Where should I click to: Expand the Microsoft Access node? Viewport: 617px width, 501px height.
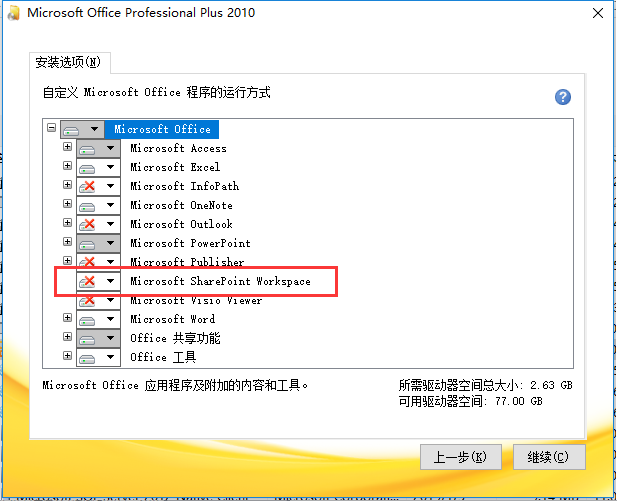pos(67,147)
